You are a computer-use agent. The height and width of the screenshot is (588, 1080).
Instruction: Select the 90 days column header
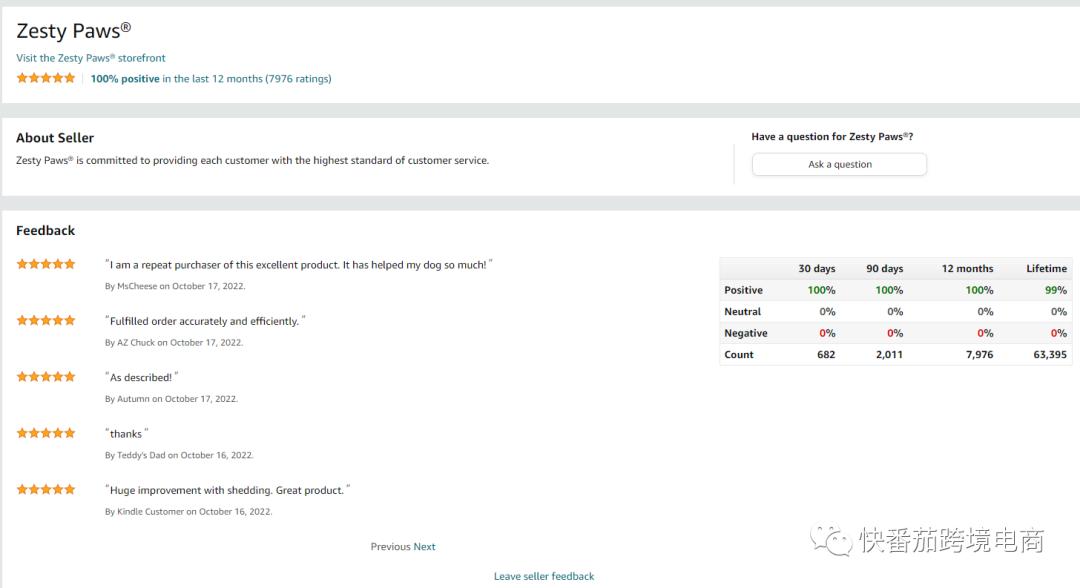(x=884, y=269)
